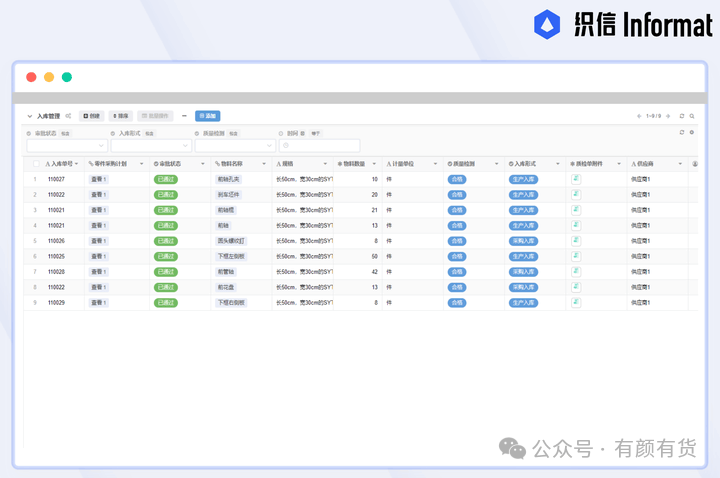This screenshot has width=720, height=478.
Task: Click the green 已通过 tag in row 110027
Action: [166, 179]
